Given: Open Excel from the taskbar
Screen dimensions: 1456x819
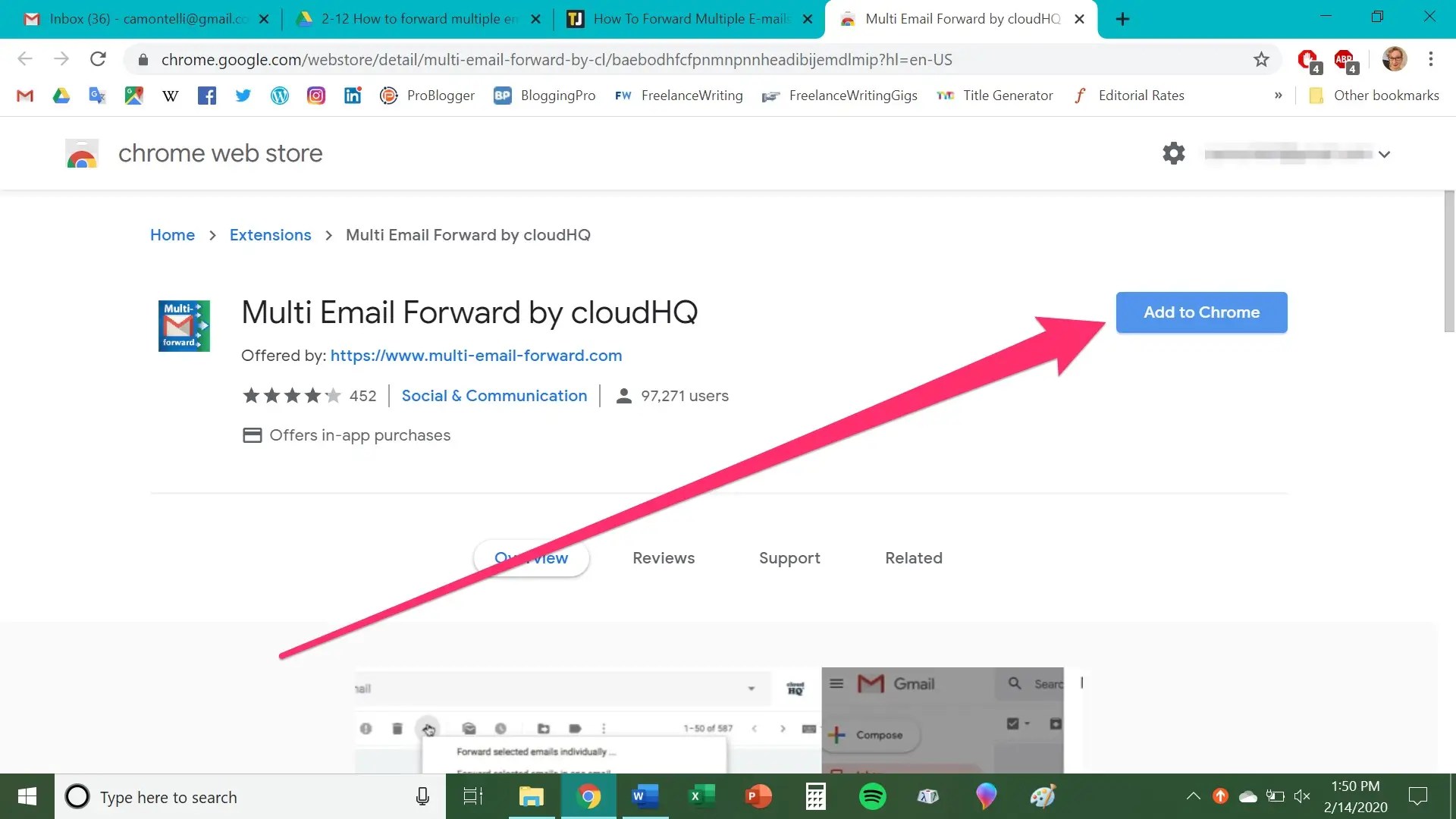Looking at the screenshot, I should [701, 796].
